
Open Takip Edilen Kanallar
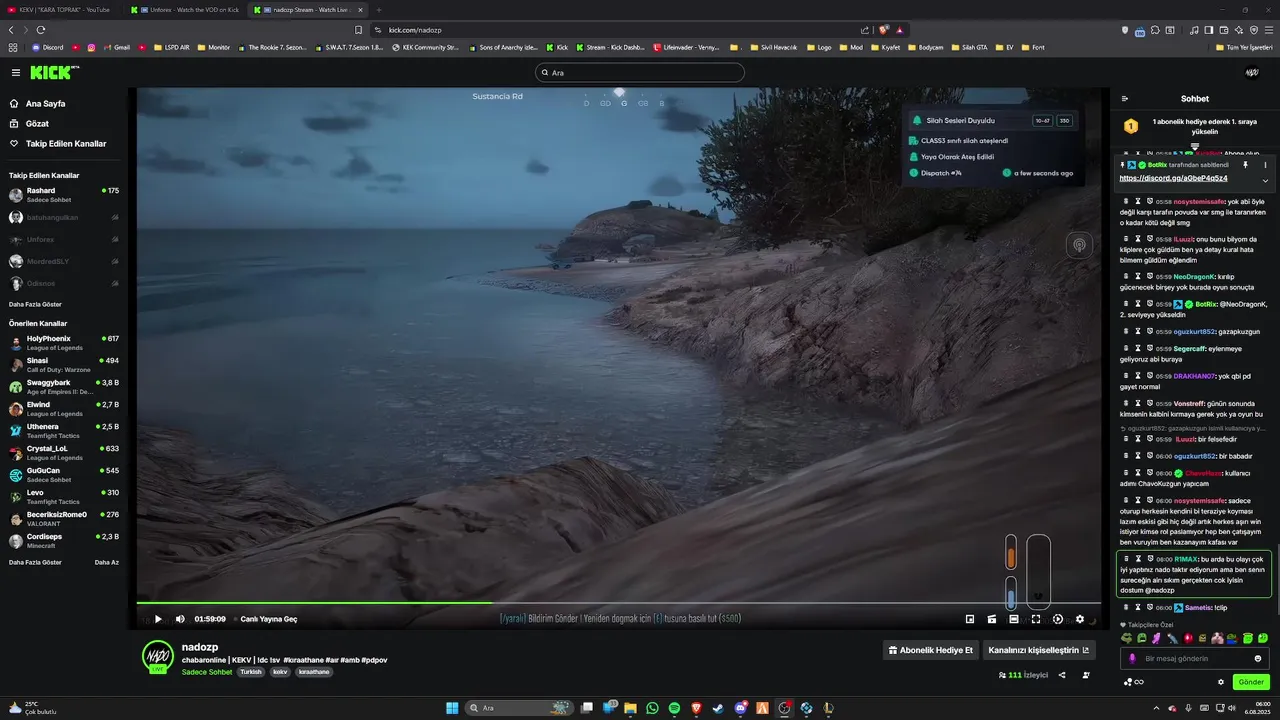pos(58,144)
